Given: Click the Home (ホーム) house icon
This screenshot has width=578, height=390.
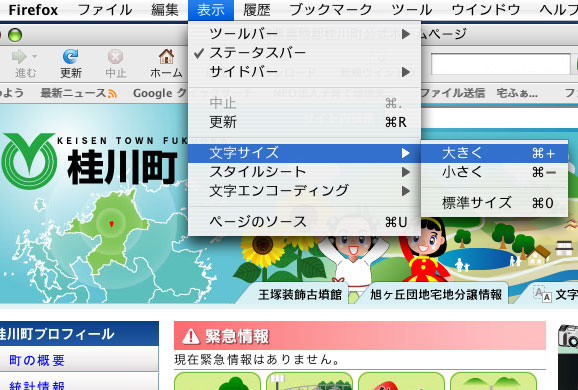Looking at the screenshot, I should pos(166,56).
